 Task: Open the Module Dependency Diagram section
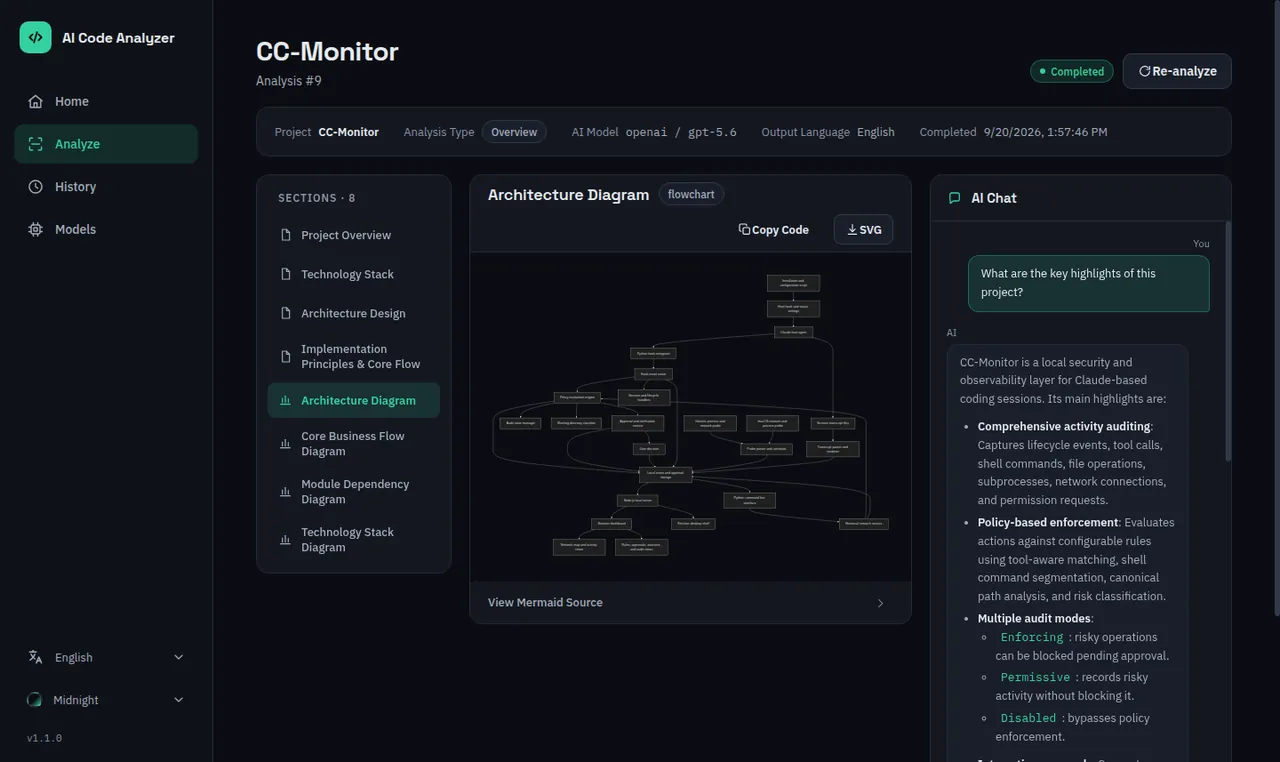pyautogui.click(x=354, y=492)
